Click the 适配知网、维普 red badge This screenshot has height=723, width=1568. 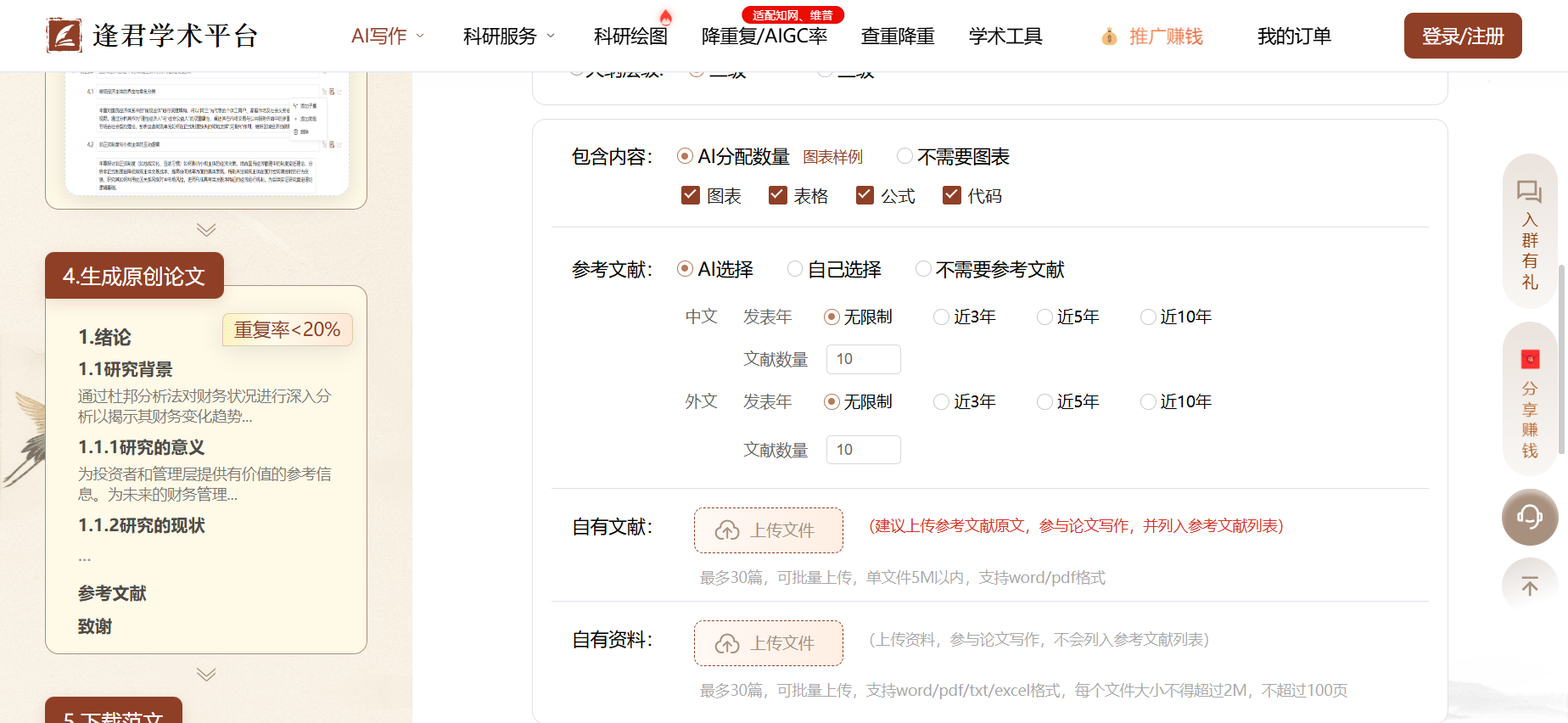click(792, 15)
